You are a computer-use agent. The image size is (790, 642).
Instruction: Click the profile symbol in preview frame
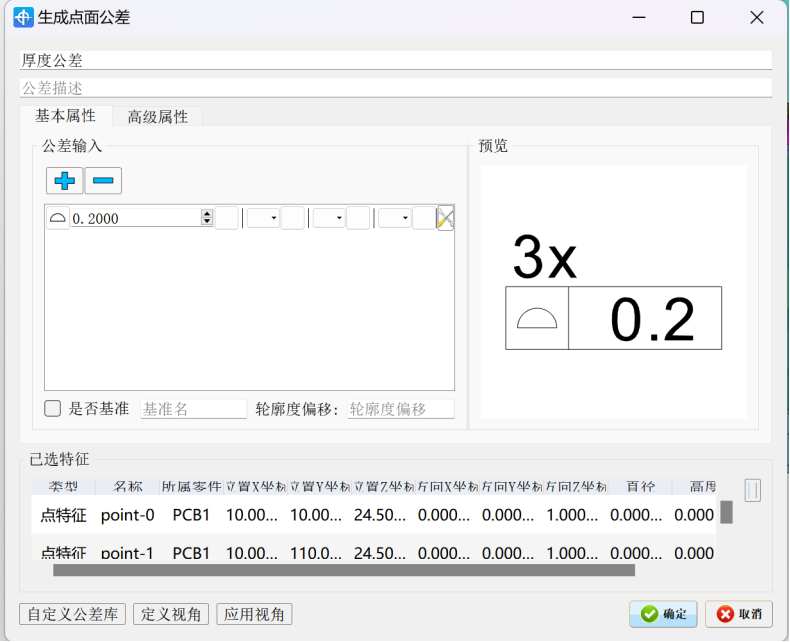point(537,319)
